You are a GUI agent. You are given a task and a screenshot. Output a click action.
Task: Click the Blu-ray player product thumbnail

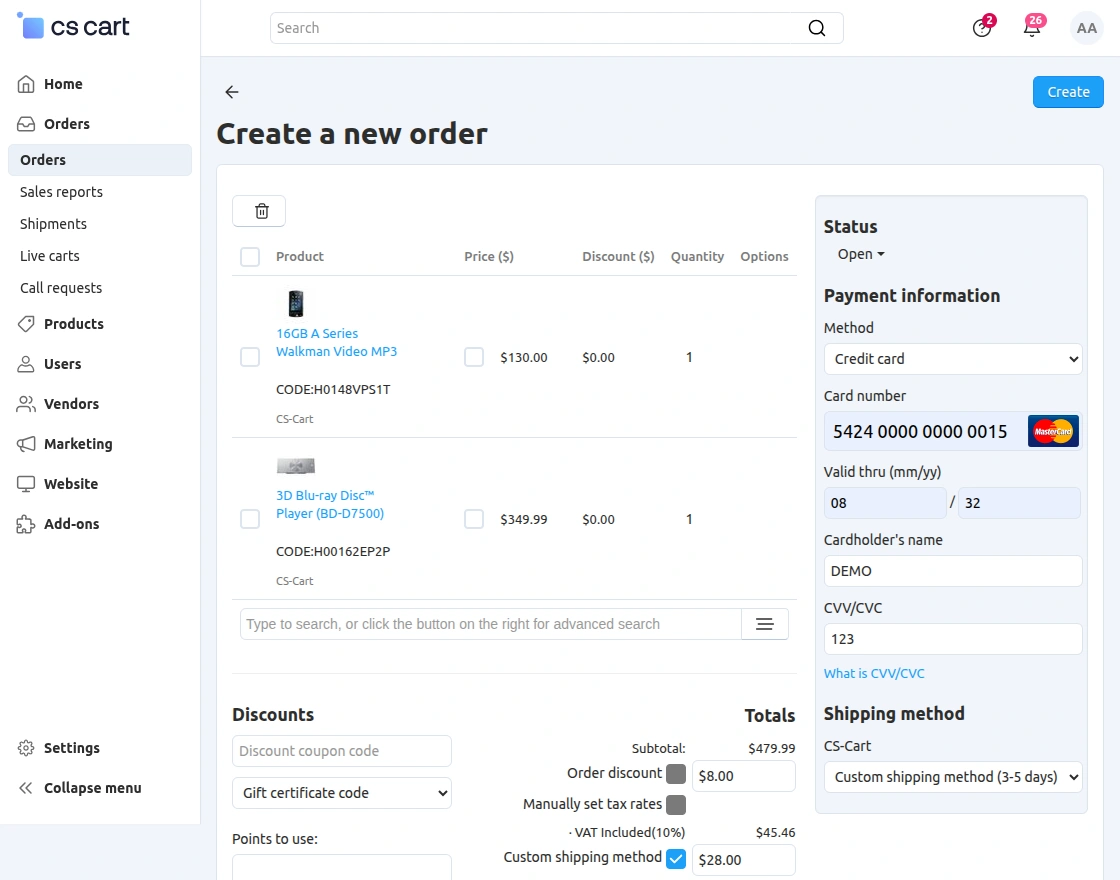(x=296, y=466)
